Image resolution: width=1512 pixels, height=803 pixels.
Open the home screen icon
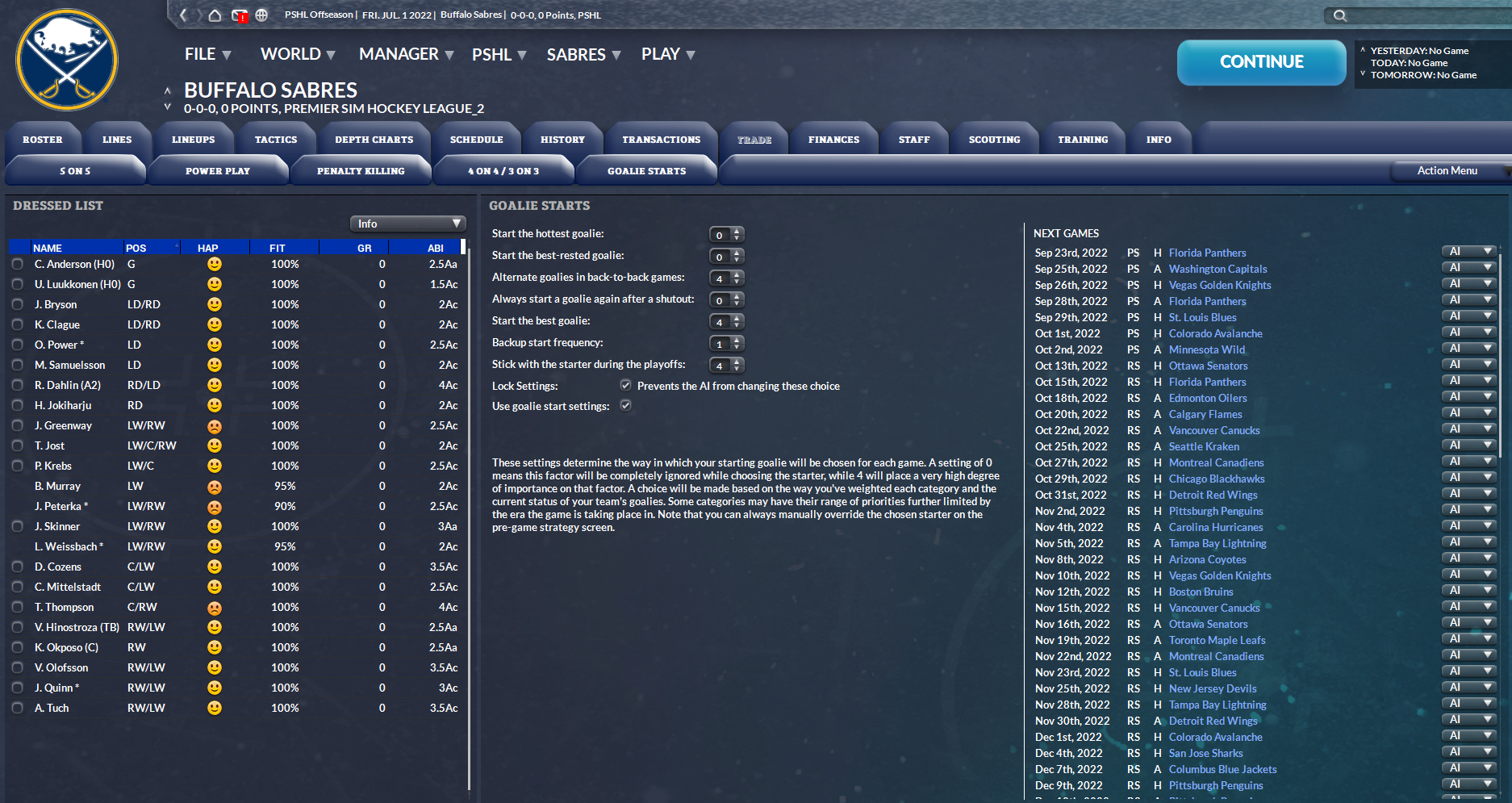click(x=215, y=15)
